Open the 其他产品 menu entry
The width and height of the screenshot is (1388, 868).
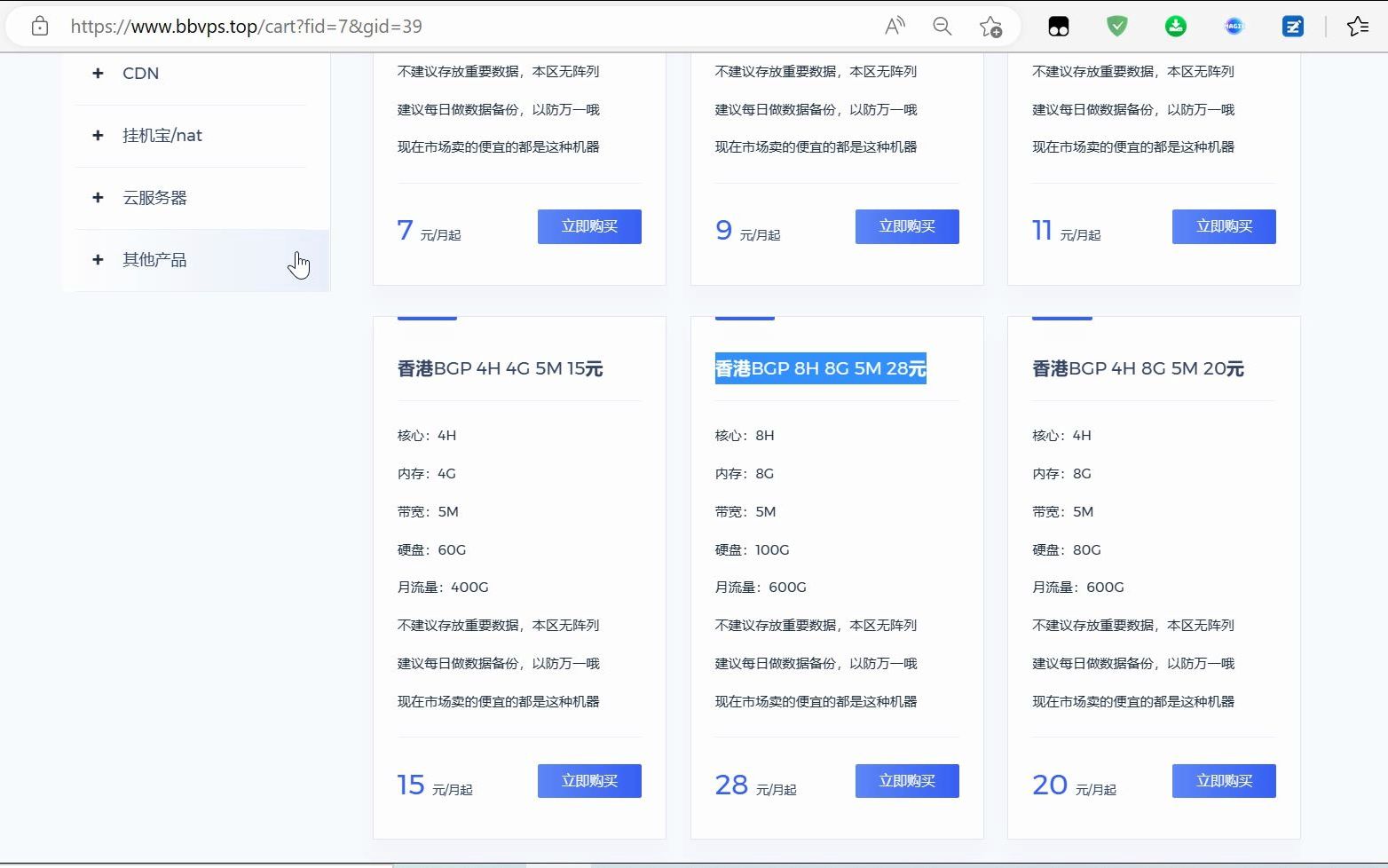pos(154,260)
